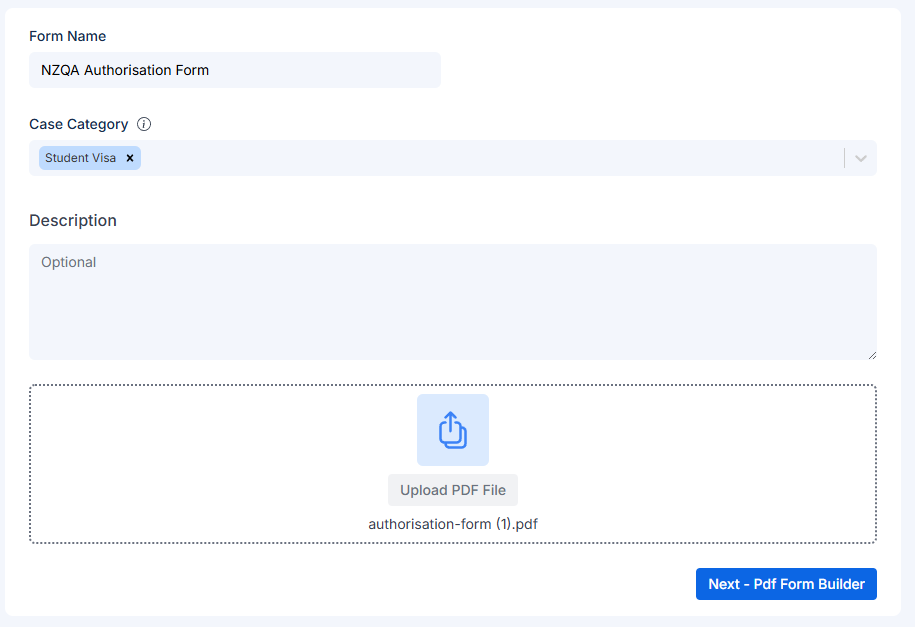This screenshot has height=627, width=915.
Task: Open the authorisation-form (1).pdf filename
Action: 452,523
